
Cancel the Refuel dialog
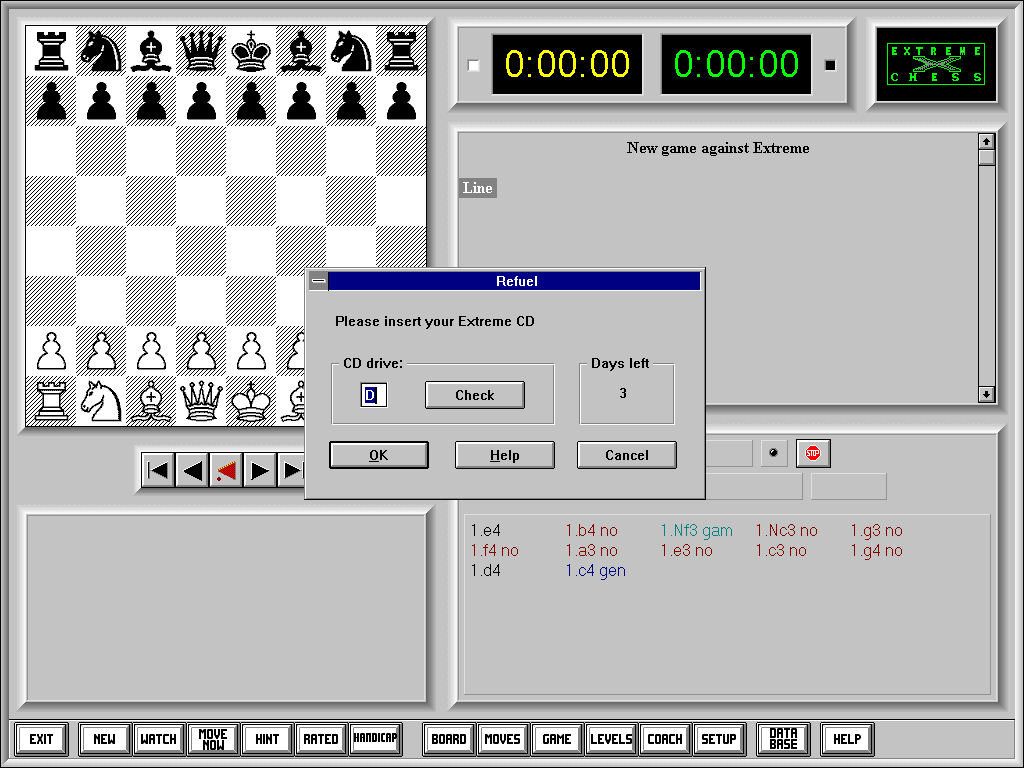click(627, 455)
